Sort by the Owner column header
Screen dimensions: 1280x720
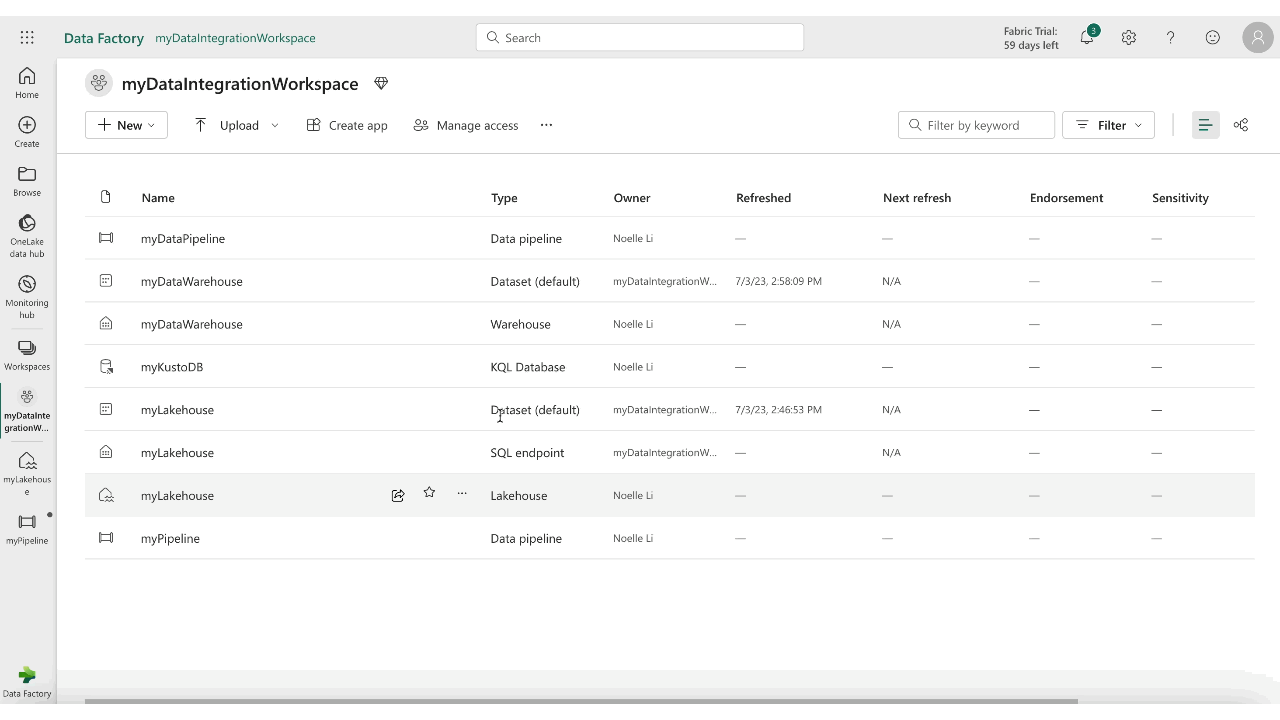tap(632, 197)
